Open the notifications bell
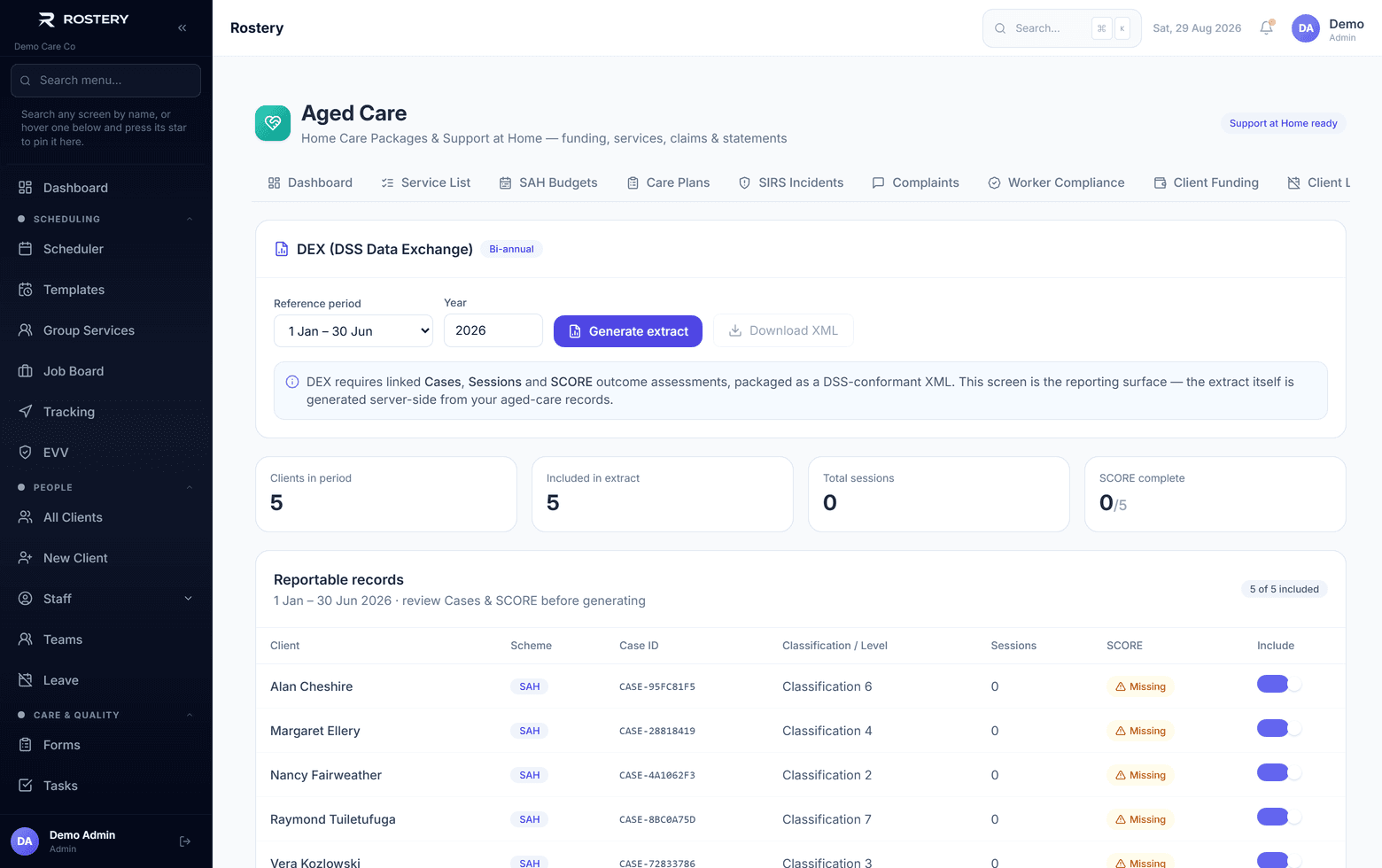The image size is (1382, 868). (1267, 27)
